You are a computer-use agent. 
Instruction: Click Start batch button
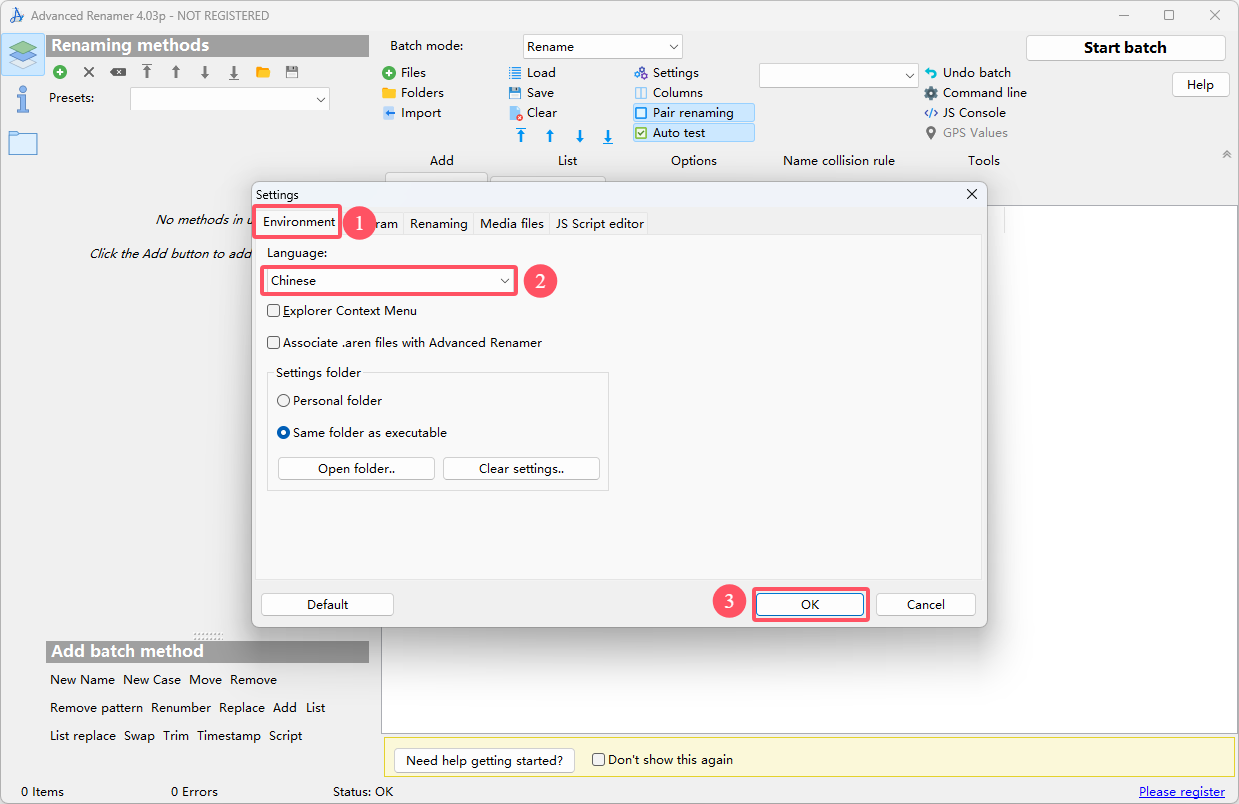(1125, 48)
